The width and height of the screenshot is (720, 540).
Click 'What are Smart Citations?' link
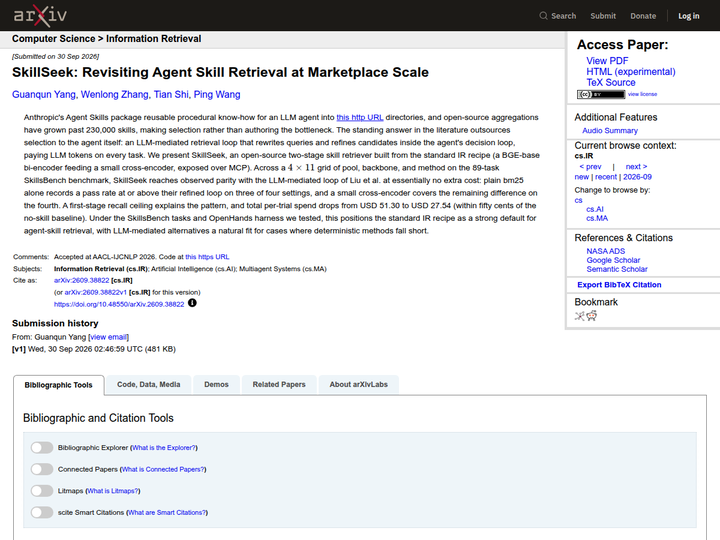coord(167,512)
